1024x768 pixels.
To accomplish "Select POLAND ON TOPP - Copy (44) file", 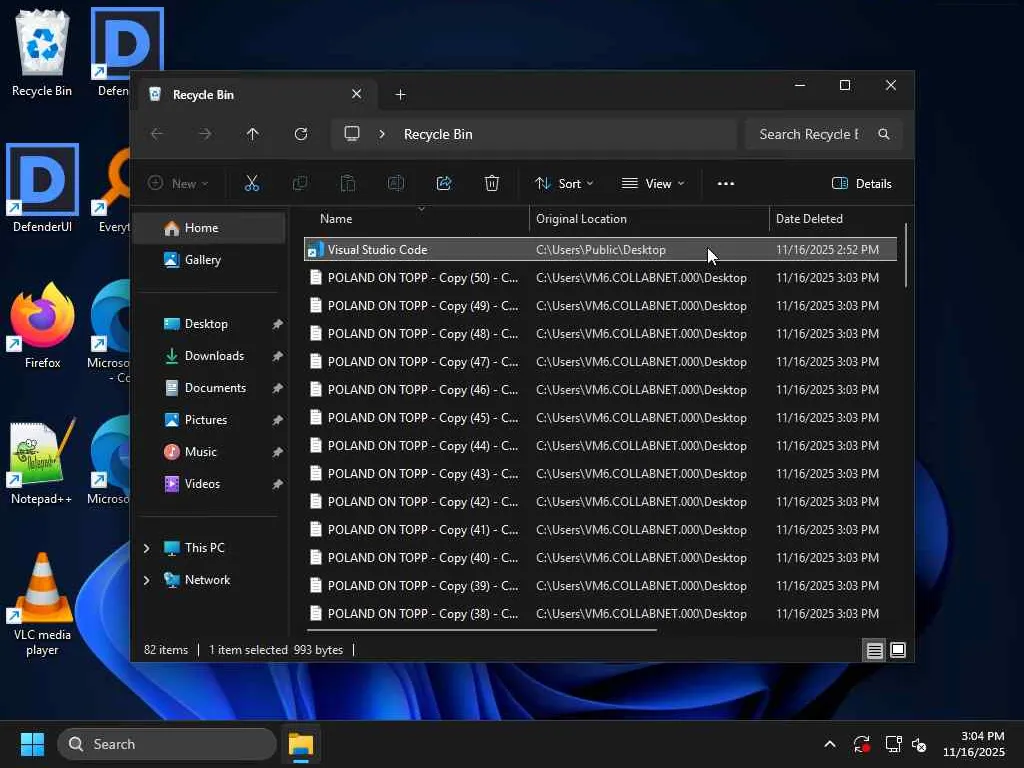I will (600, 446).
